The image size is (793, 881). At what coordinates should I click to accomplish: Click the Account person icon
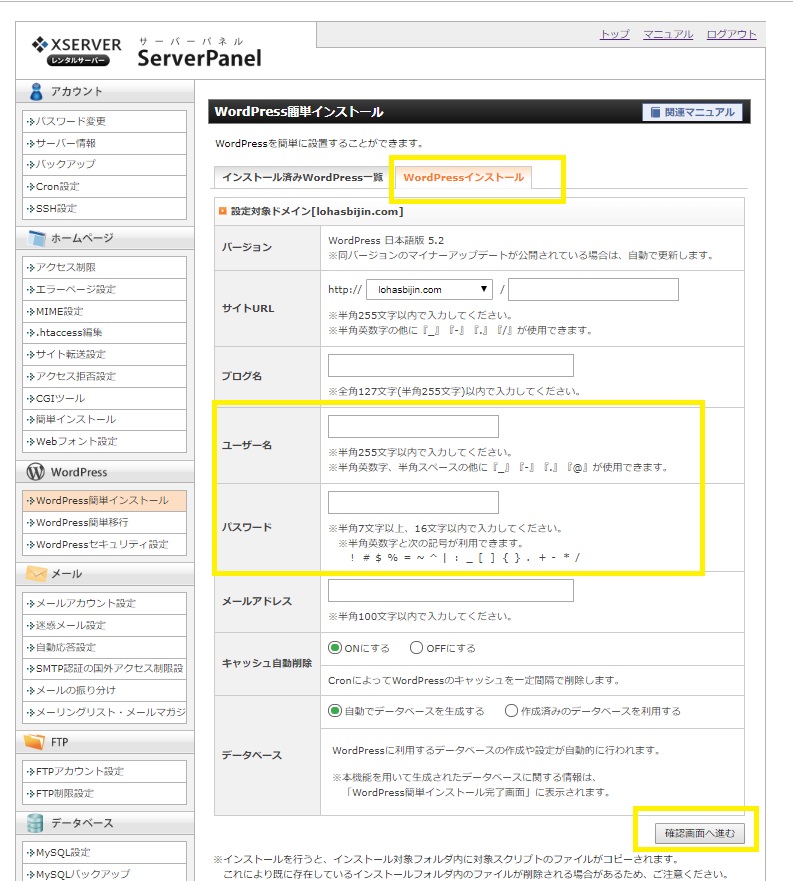click(x=36, y=92)
